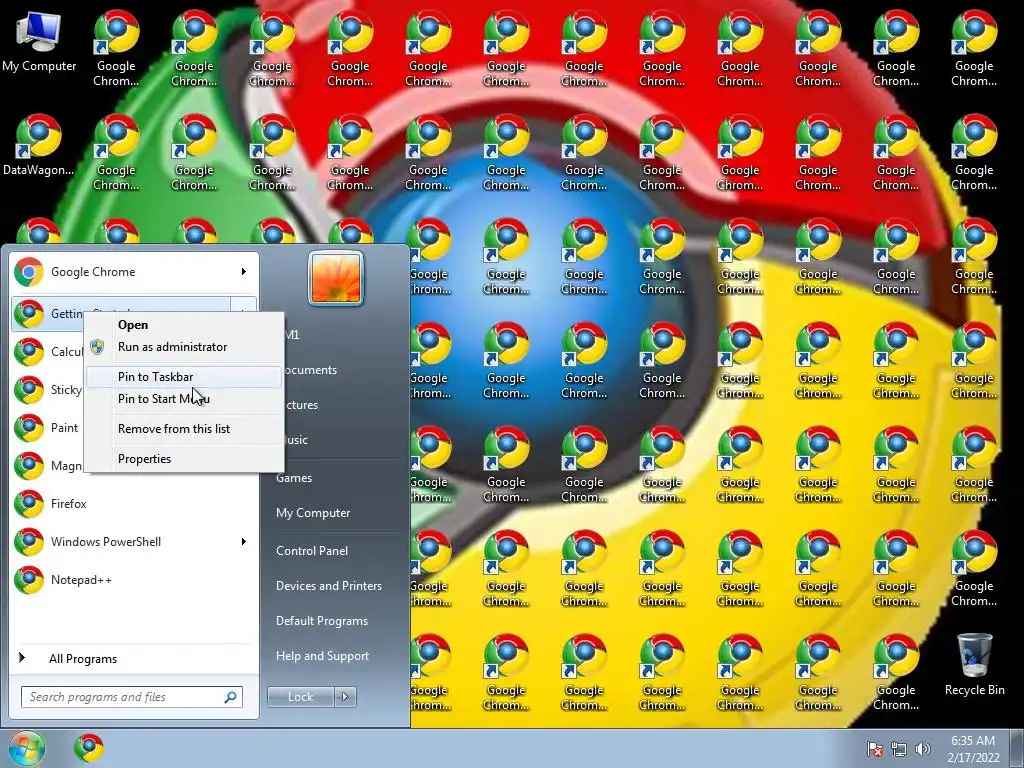The width and height of the screenshot is (1024, 768).
Task: Expand Google Chrome jump list arrow
Action: tap(244, 272)
